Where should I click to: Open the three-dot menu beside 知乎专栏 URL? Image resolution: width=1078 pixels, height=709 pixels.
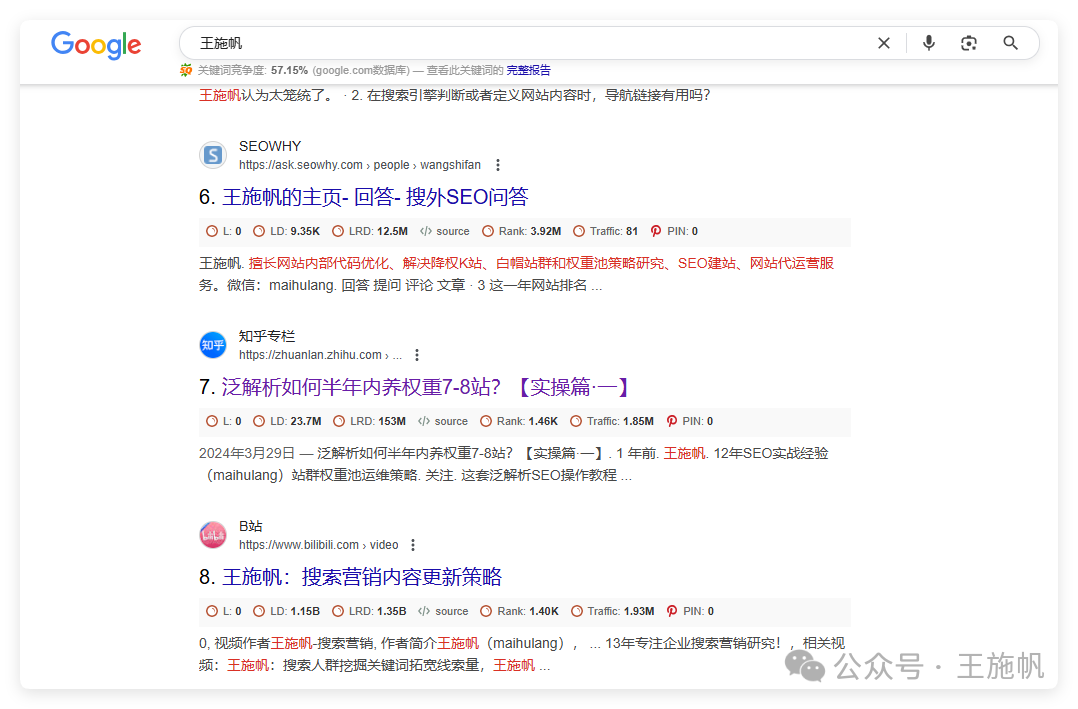pyautogui.click(x=417, y=355)
